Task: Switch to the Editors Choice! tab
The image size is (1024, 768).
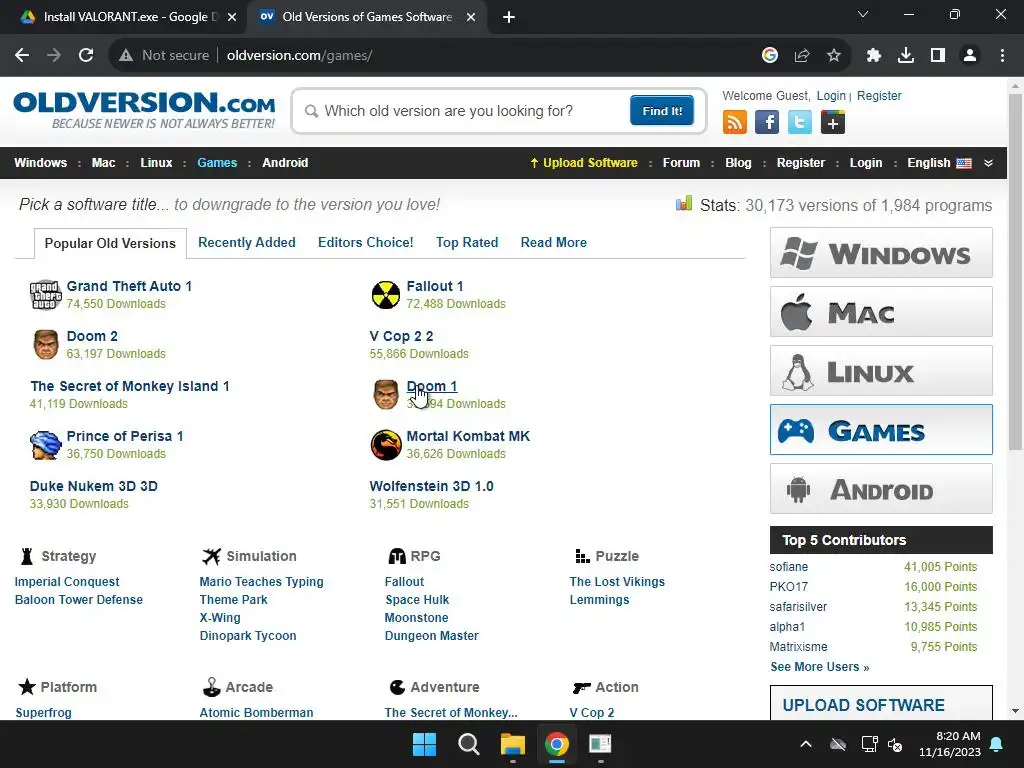Action: (x=366, y=242)
